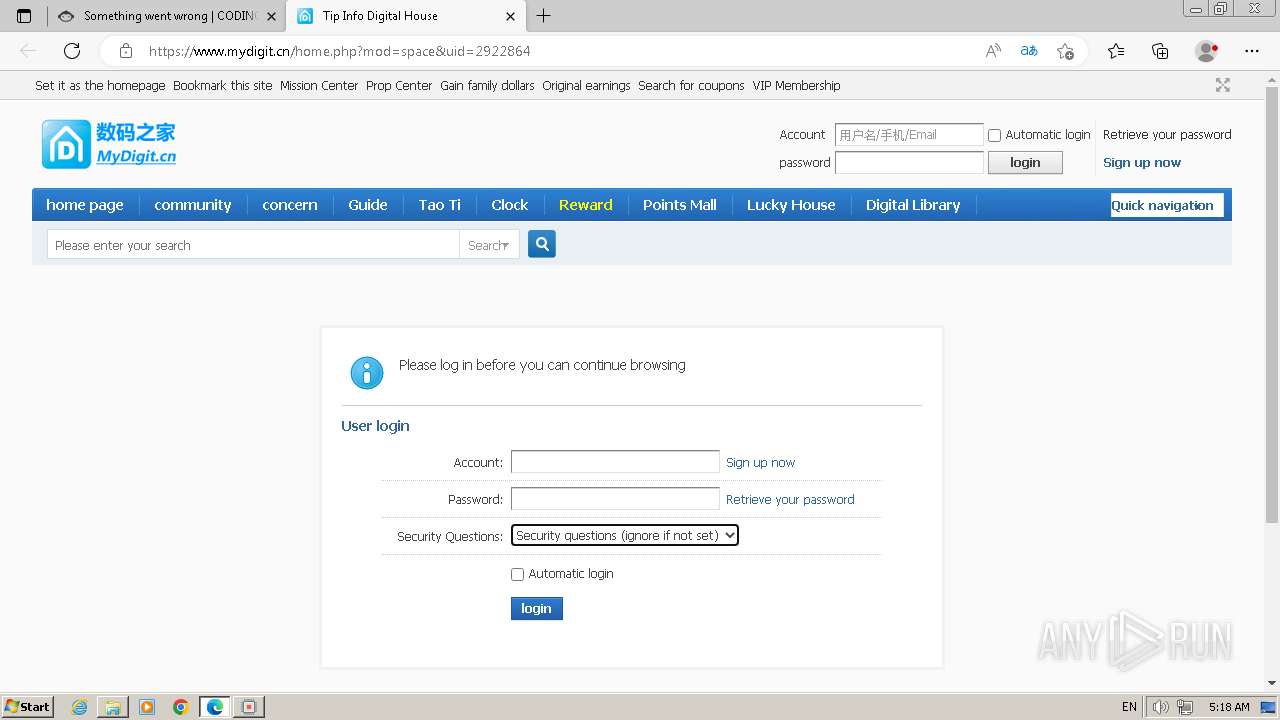Open the community menu item
The width and height of the screenshot is (1280, 720).
pyautogui.click(x=193, y=205)
